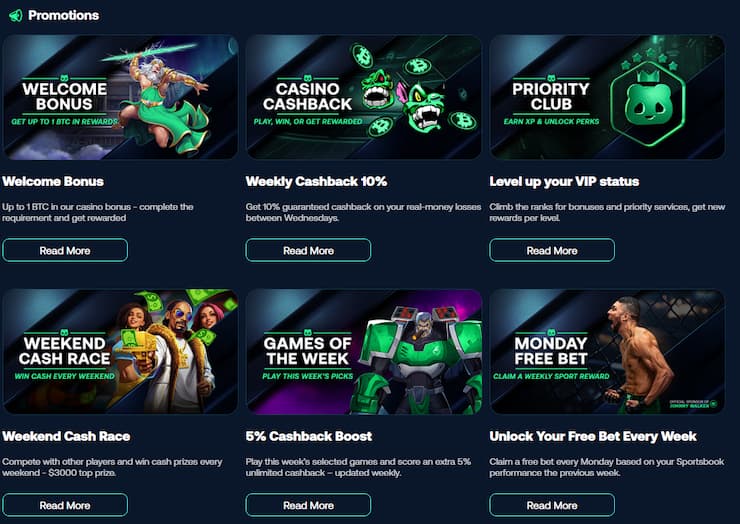Image resolution: width=740 pixels, height=524 pixels.
Task: Open the Games of the Week banner
Action: [x=364, y=352]
